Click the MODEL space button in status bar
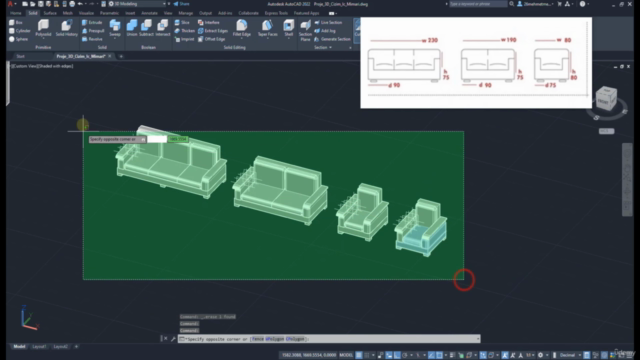Image resolution: width=640 pixels, height=360 pixels. (x=346, y=355)
